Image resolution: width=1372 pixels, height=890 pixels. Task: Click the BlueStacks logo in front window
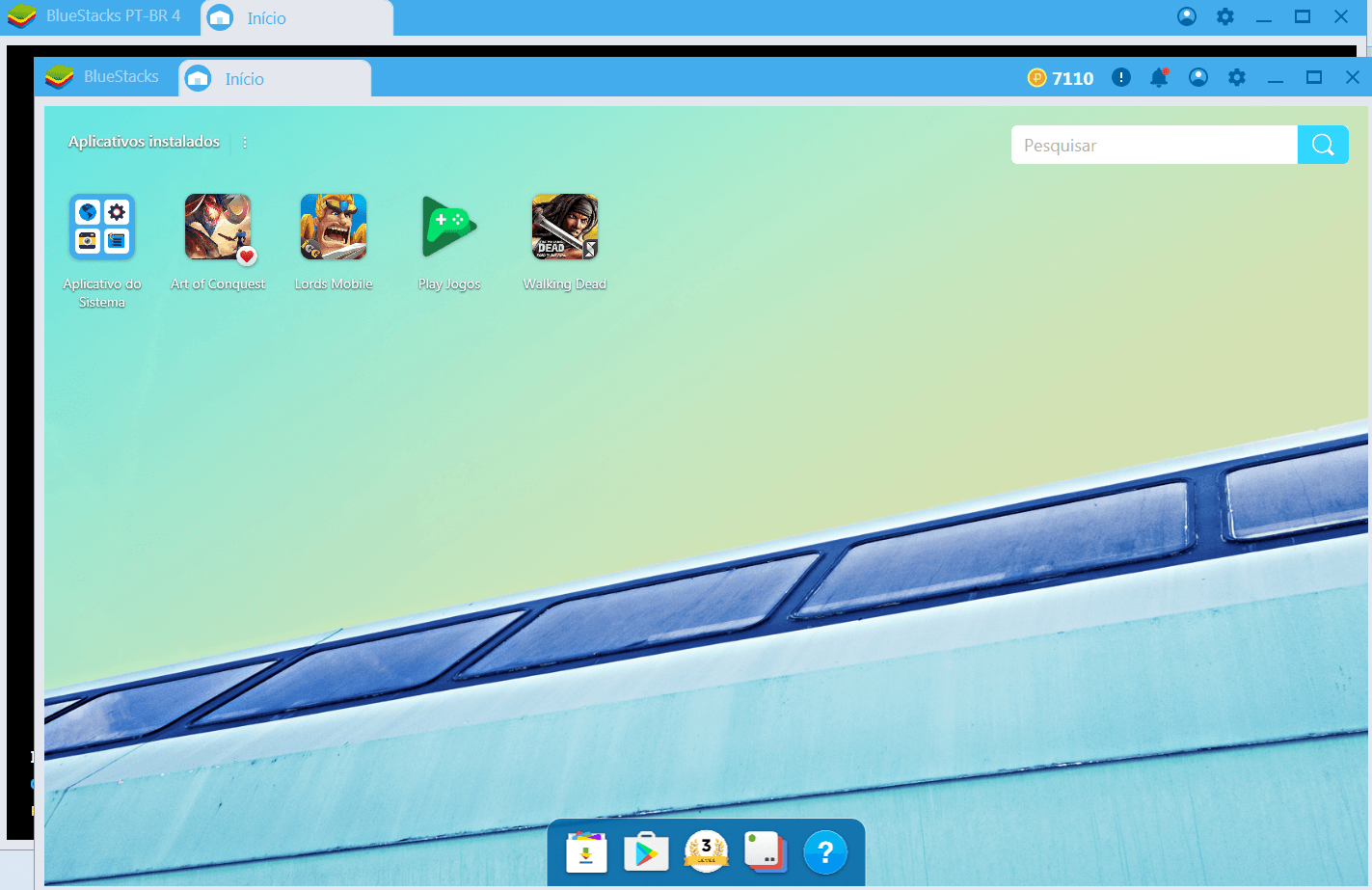[60, 77]
